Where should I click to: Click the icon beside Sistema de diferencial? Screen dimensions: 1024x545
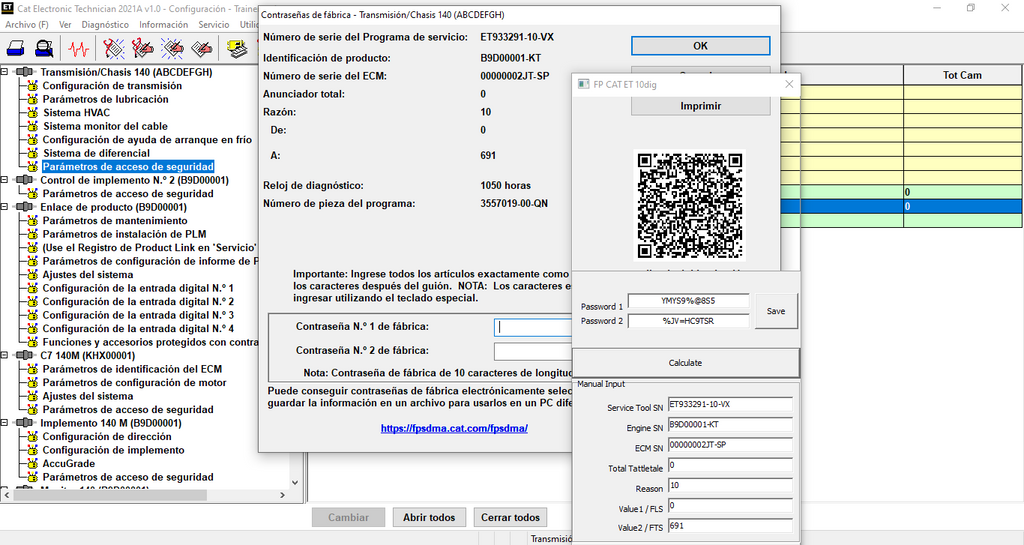(x=33, y=153)
